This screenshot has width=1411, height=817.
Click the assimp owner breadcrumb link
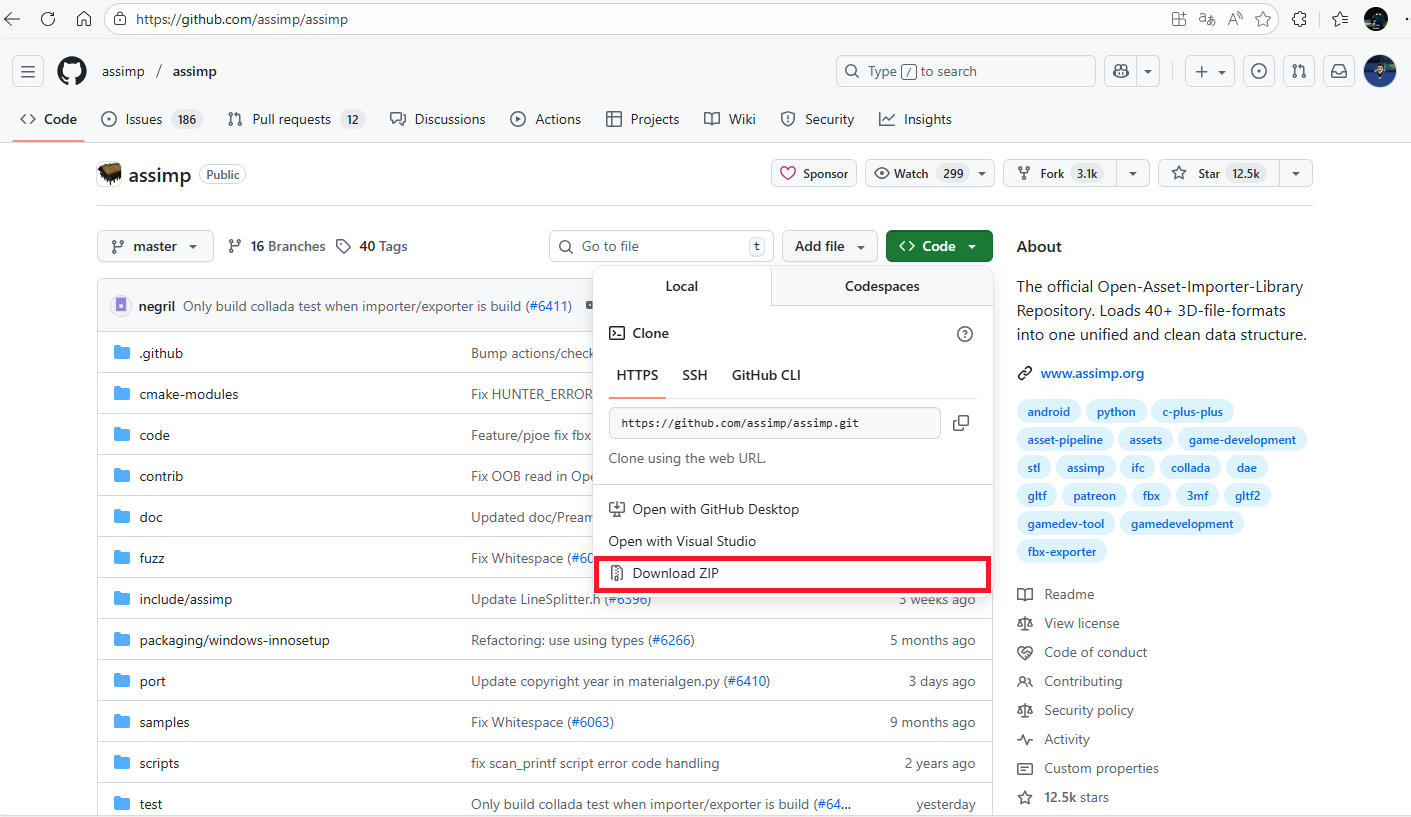pyautogui.click(x=123, y=71)
